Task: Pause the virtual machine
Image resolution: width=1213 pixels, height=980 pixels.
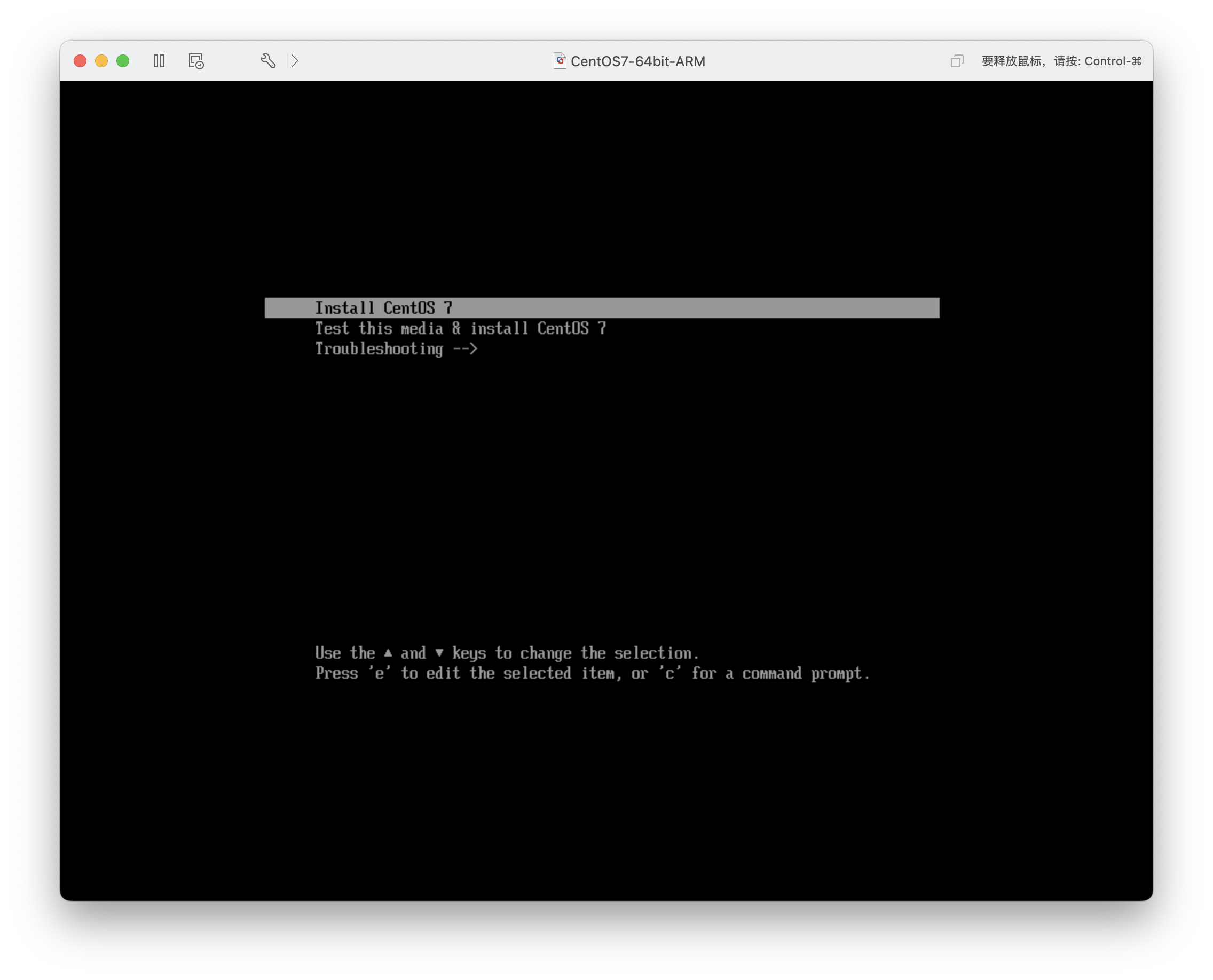Action: tap(159, 61)
